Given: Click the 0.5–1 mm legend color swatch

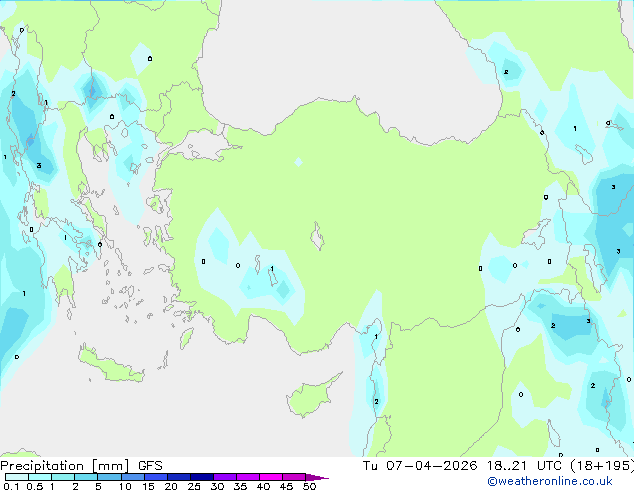Looking at the screenshot, I should [40, 477].
